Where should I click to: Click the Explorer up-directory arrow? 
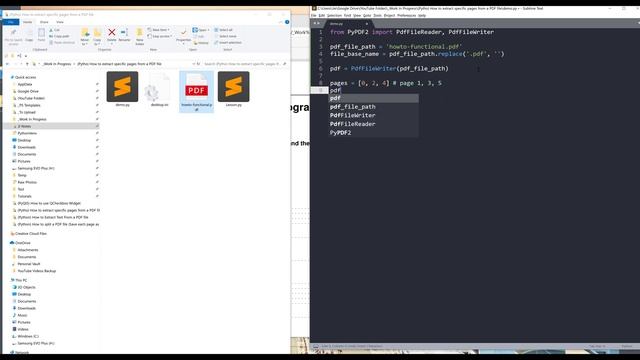coord(27,64)
